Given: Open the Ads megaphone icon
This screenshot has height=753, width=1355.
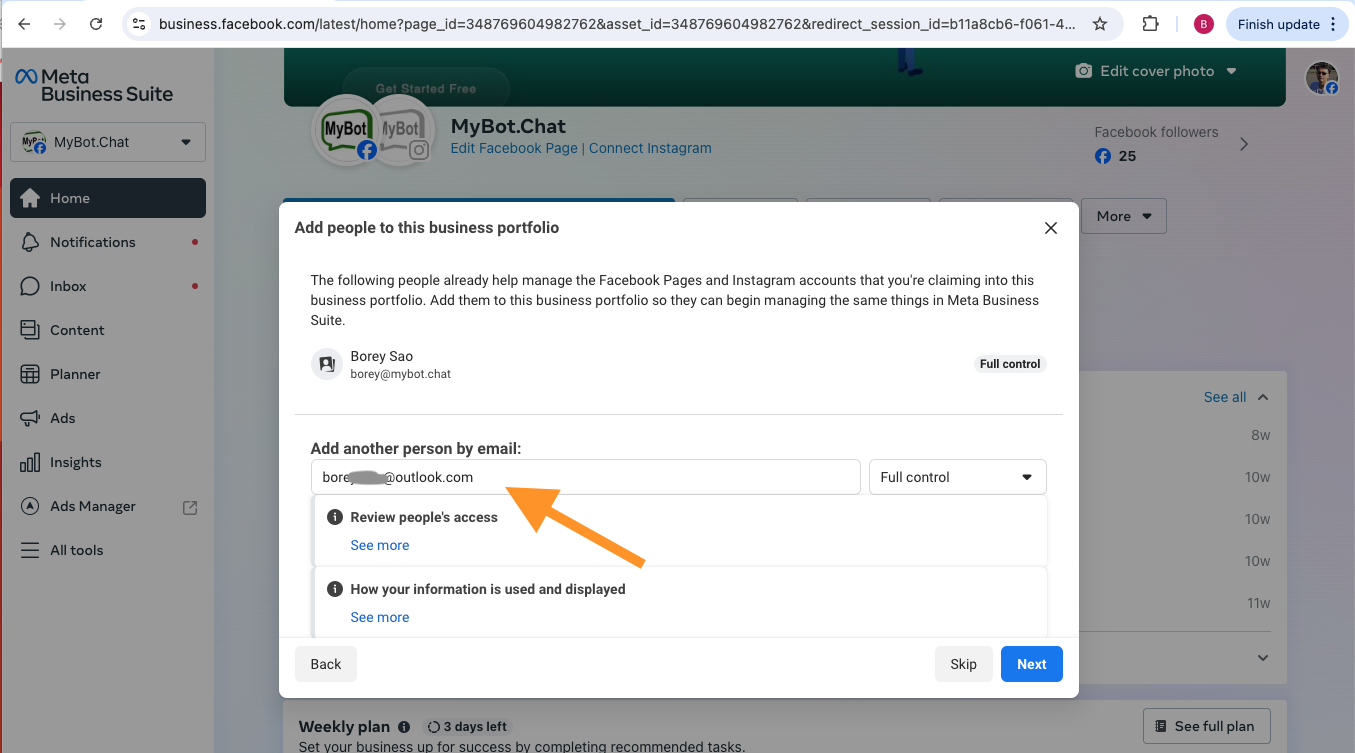Looking at the screenshot, I should click(31, 418).
